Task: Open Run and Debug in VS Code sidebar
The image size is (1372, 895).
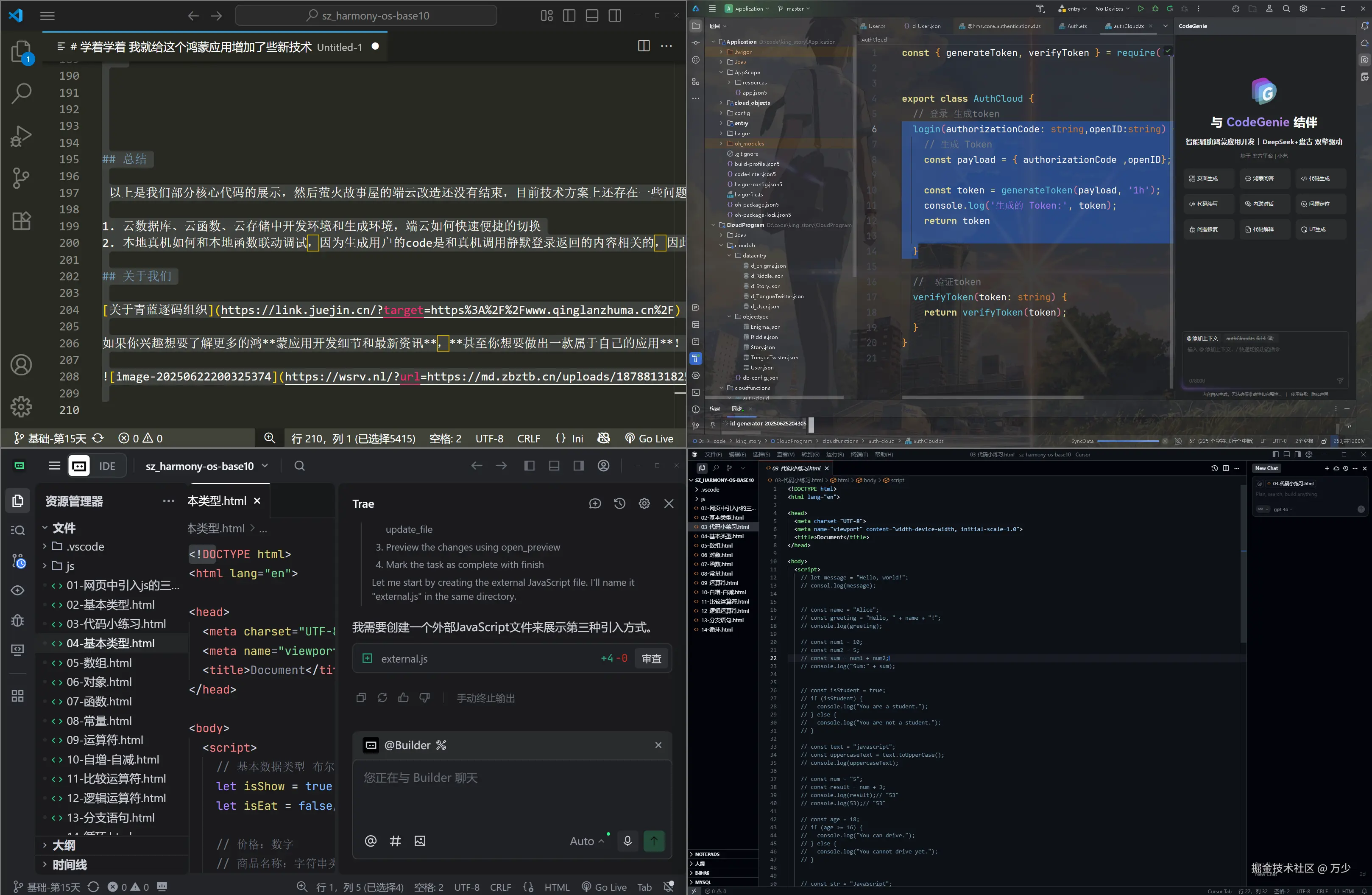Action: tap(21, 136)
